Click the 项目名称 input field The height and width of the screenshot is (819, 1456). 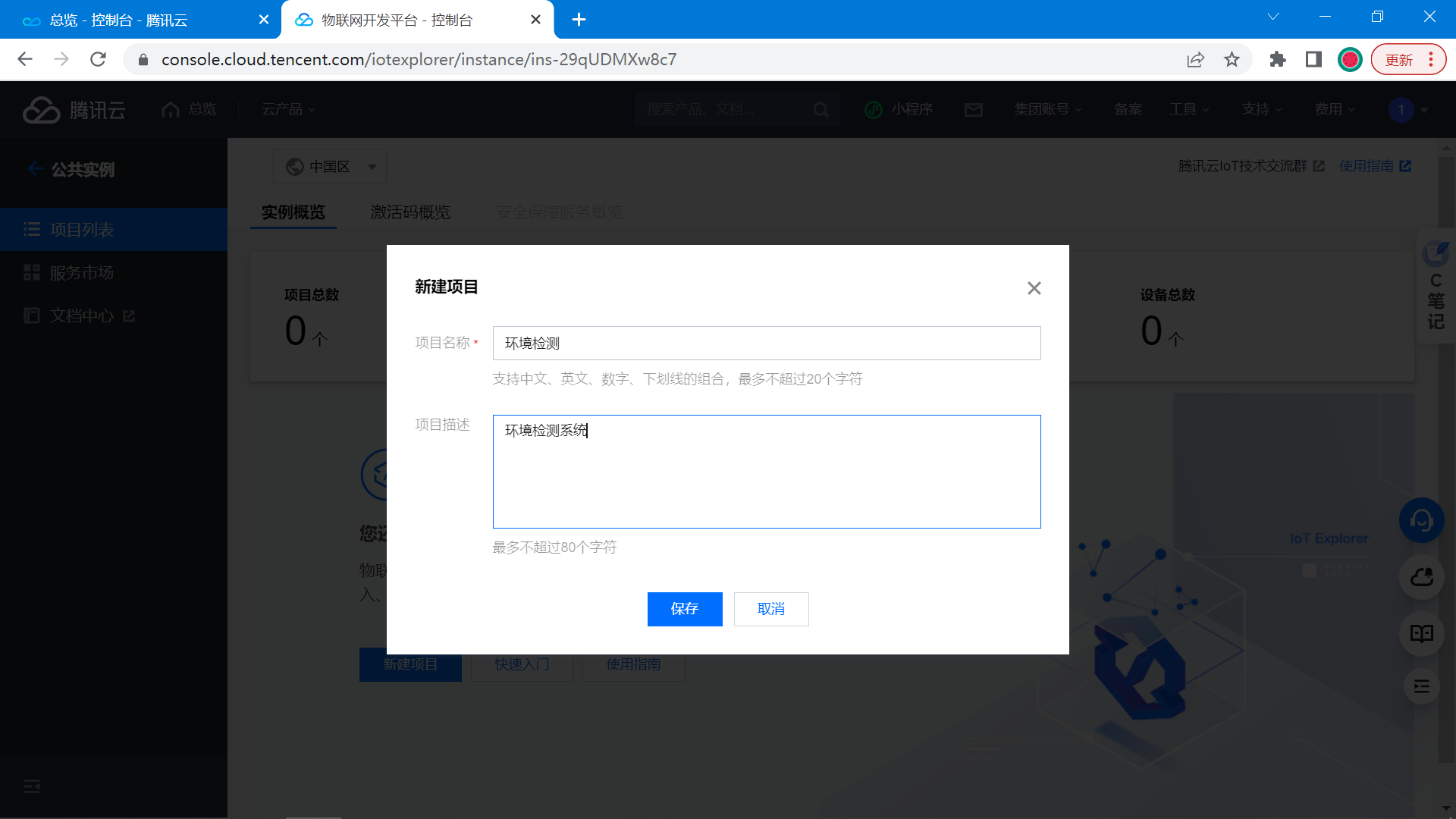(x=766, y=344)
